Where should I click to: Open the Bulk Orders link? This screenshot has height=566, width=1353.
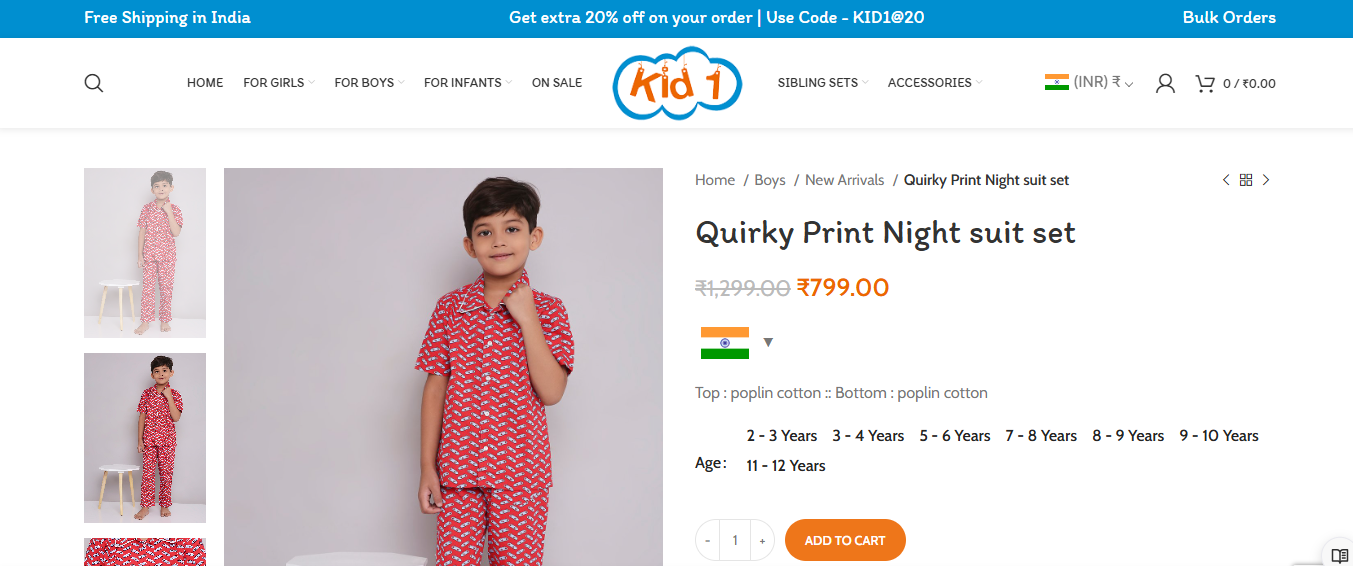point(1229,18)
